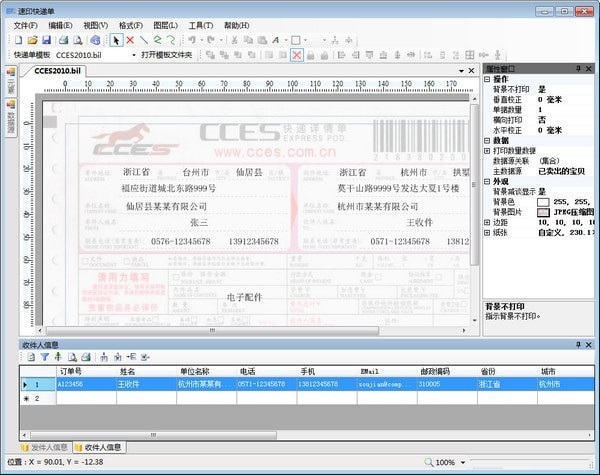The width and height of the screenshot is (600, 475).
Task: Click the preview icon in recipient panel toolbar
Action: tap(72, 357)
